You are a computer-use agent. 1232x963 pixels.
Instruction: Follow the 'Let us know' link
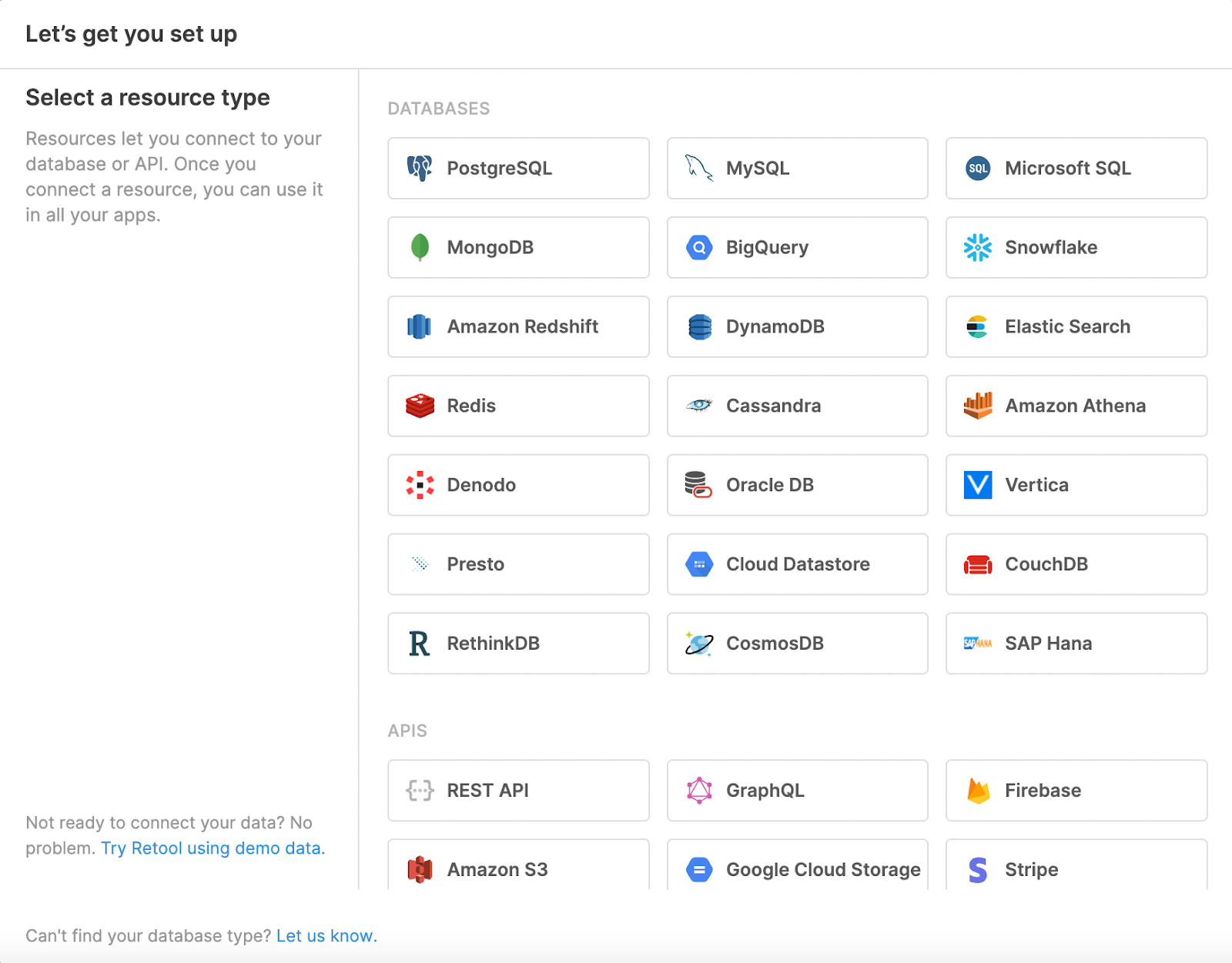[x=326, y=936]
